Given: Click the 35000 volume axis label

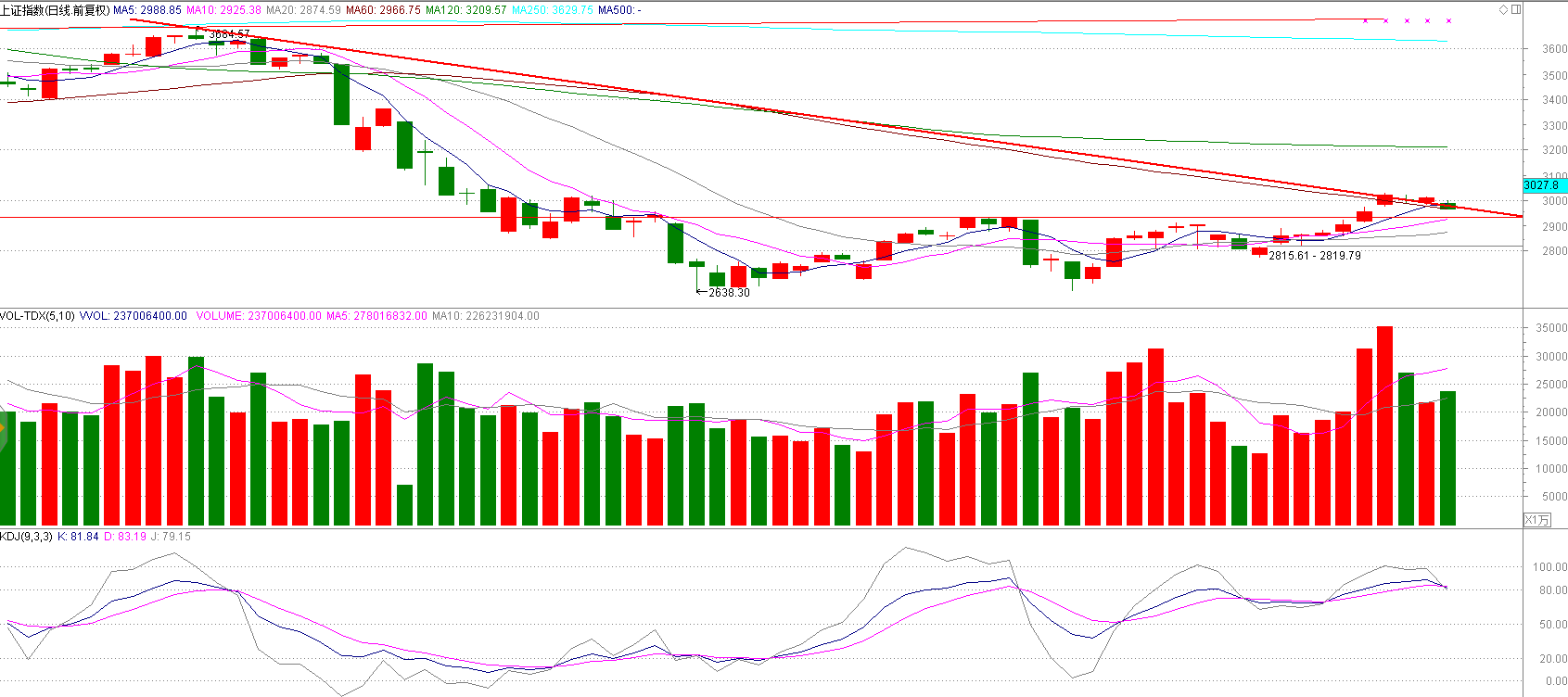Looking at the screenshot, I should click(x=1551, y=328).
